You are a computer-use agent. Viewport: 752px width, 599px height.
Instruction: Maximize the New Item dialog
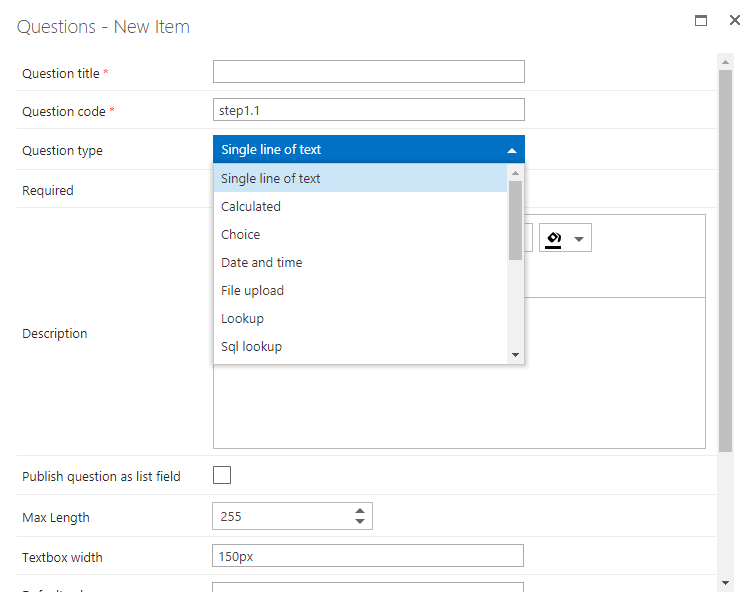tap(701, 21)
